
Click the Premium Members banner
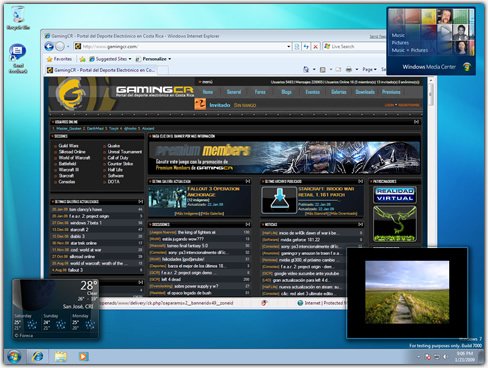[284, 157]
